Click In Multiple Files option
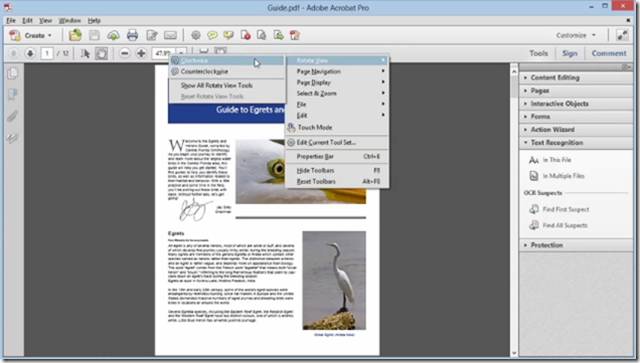The height and width of the screenshot is (363, 640). (557, 176)
